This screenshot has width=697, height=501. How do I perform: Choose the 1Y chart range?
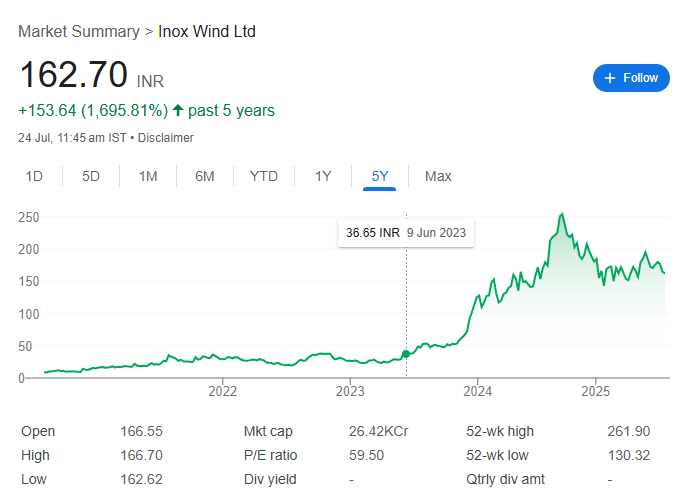(x=323, y=176)
